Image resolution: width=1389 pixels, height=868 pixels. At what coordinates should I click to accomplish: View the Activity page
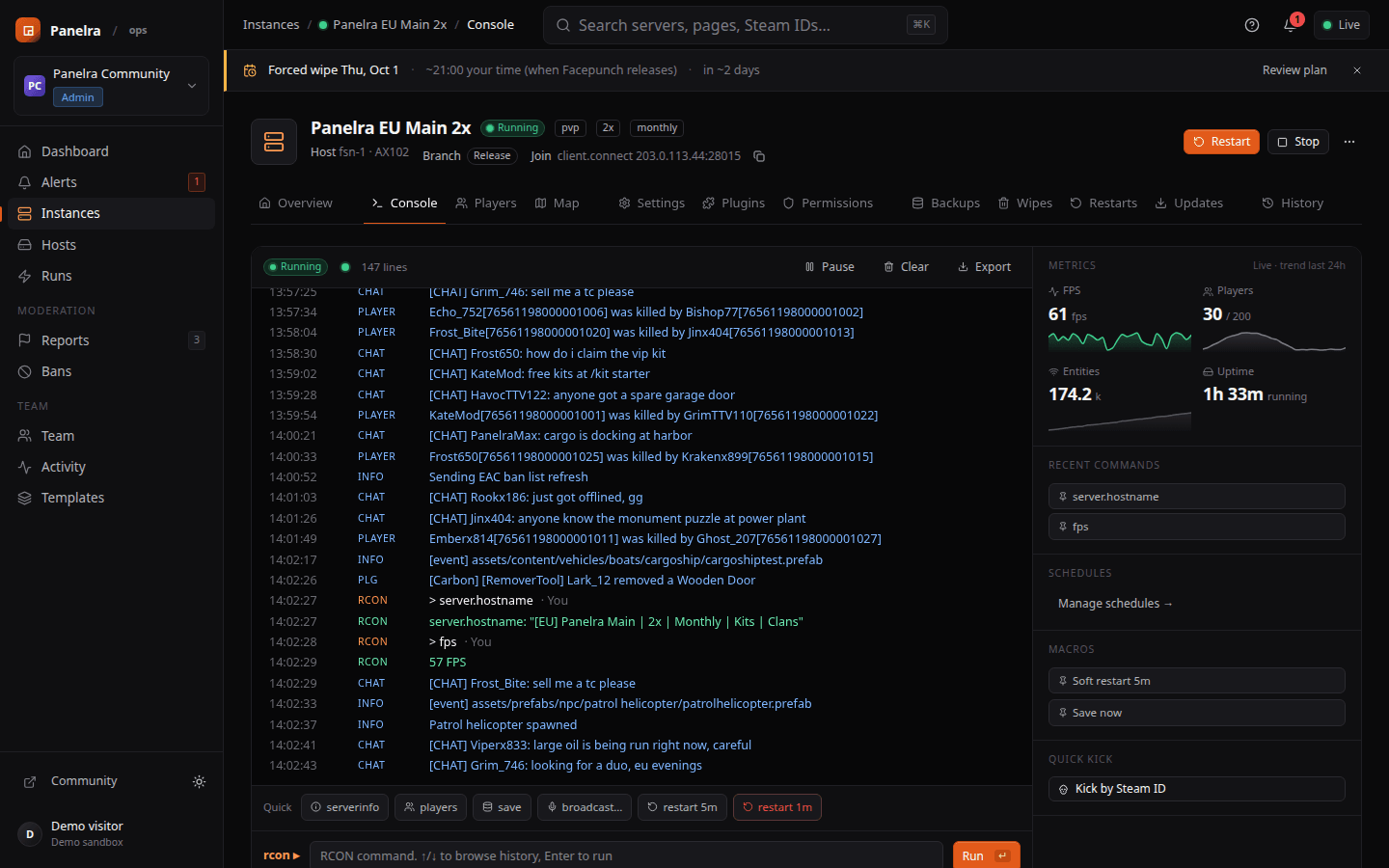tap(111, 467)
